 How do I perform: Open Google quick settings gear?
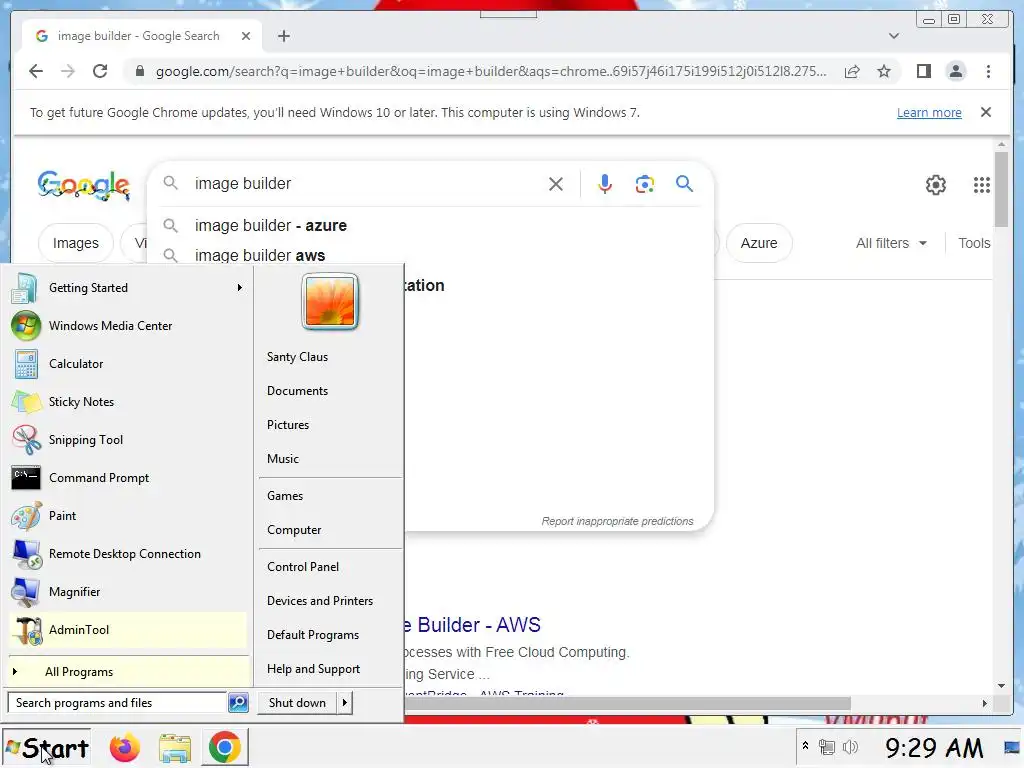[936, 185]
